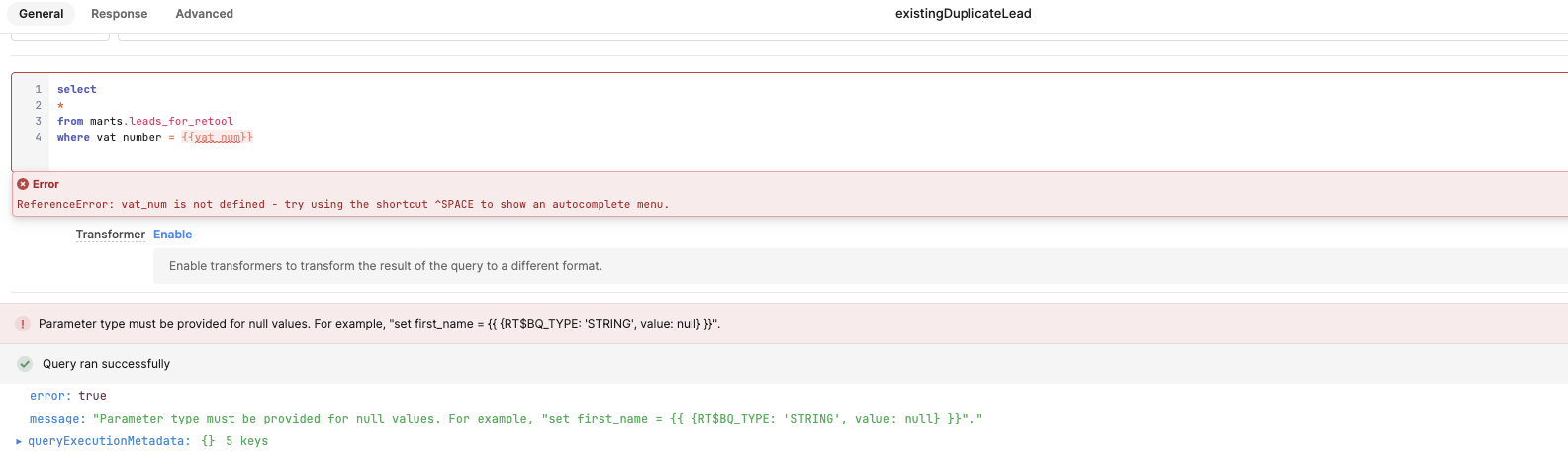This screenshot has width=1568, height=471.
Task: Open the Response tab
Action: 119,14
